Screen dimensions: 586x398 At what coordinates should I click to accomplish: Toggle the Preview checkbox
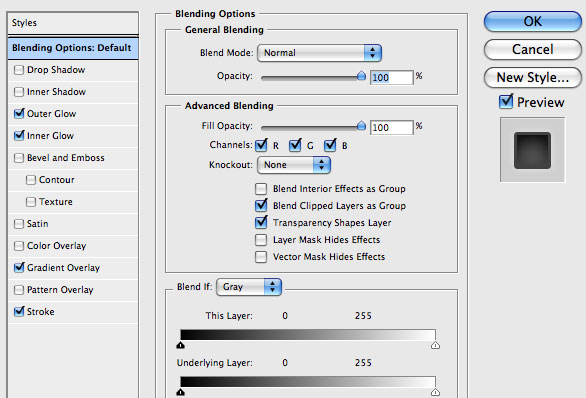(x=506, y=102)
